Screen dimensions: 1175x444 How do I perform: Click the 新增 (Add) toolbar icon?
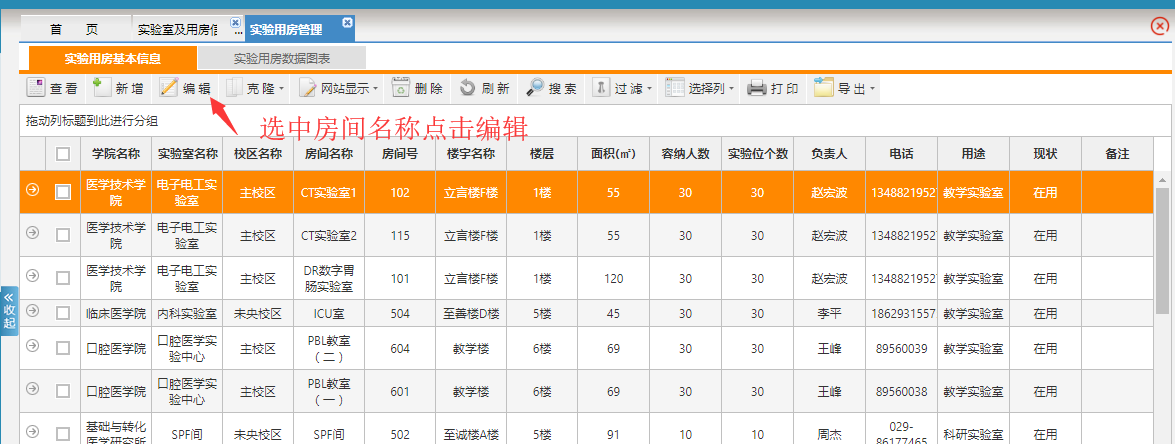101,88
